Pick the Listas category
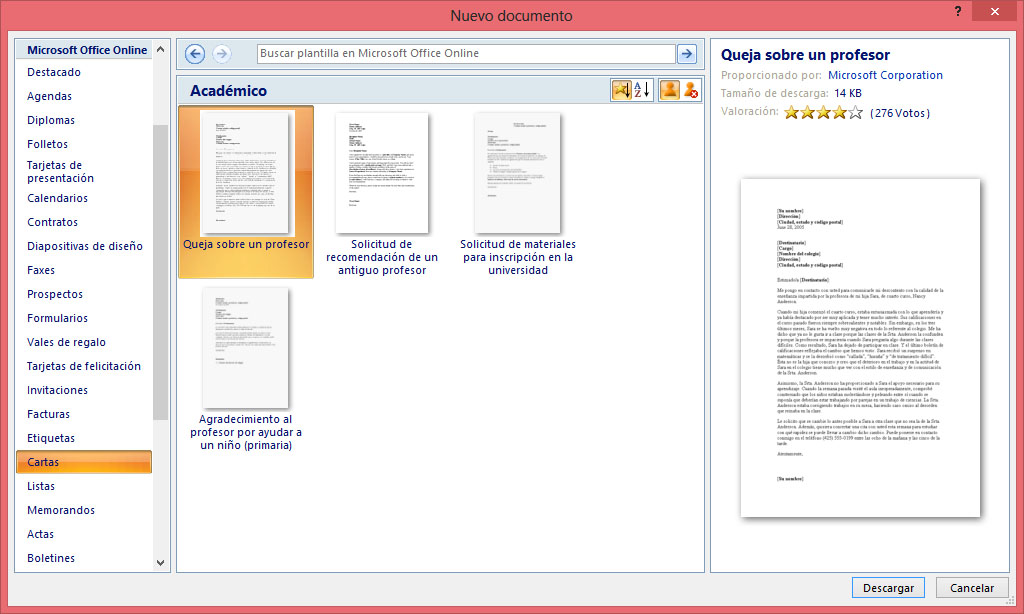The width and height of the screenshot is (1024, 614). (41, 487)
